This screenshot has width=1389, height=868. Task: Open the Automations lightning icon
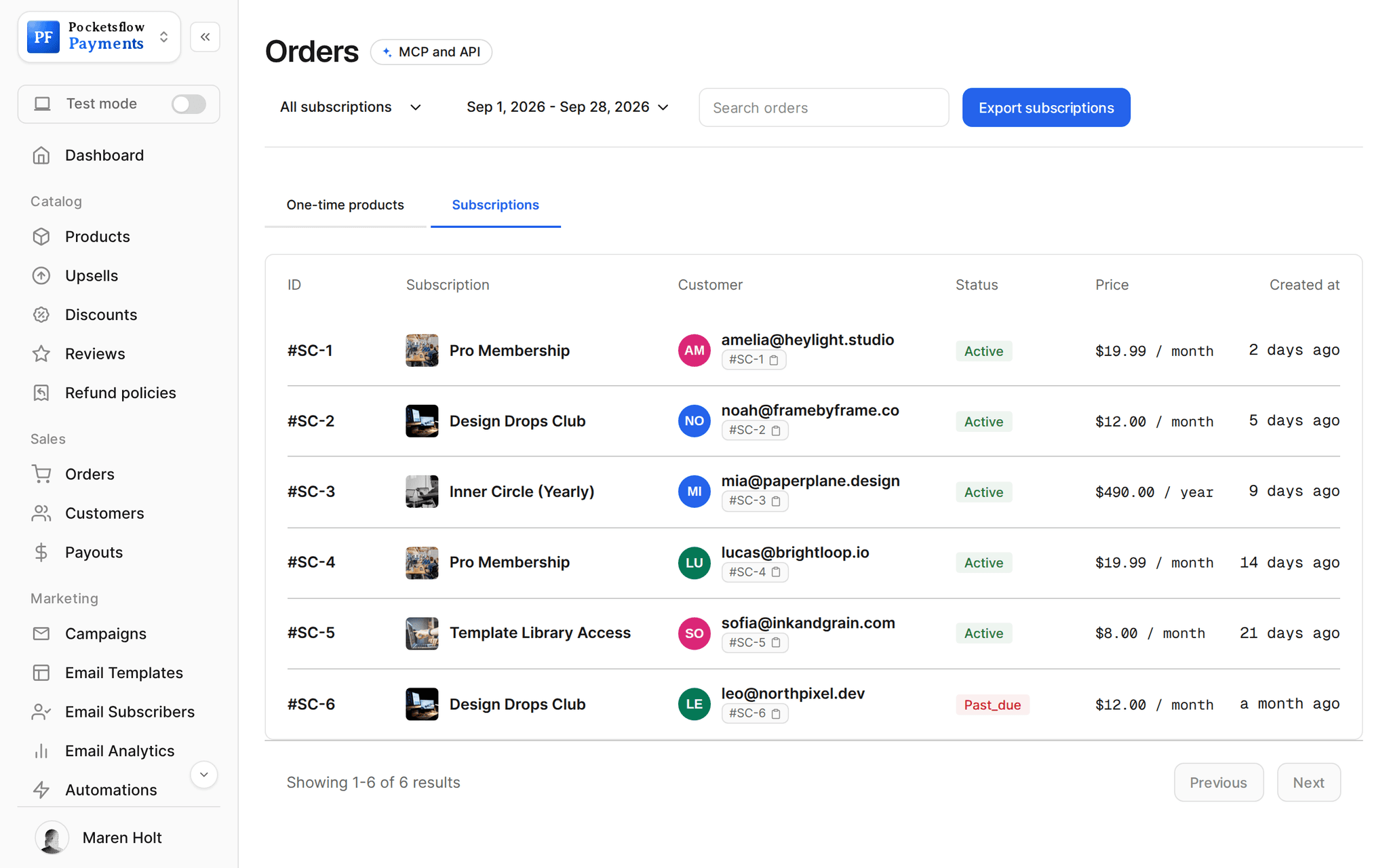[x=41, y=790]
